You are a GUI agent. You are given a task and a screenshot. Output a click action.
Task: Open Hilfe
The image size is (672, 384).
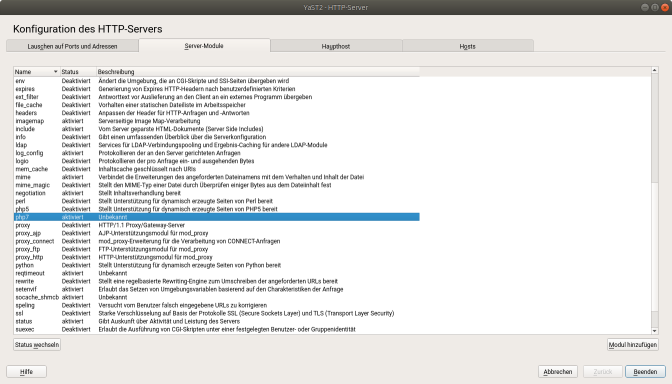tap(27, 372)
